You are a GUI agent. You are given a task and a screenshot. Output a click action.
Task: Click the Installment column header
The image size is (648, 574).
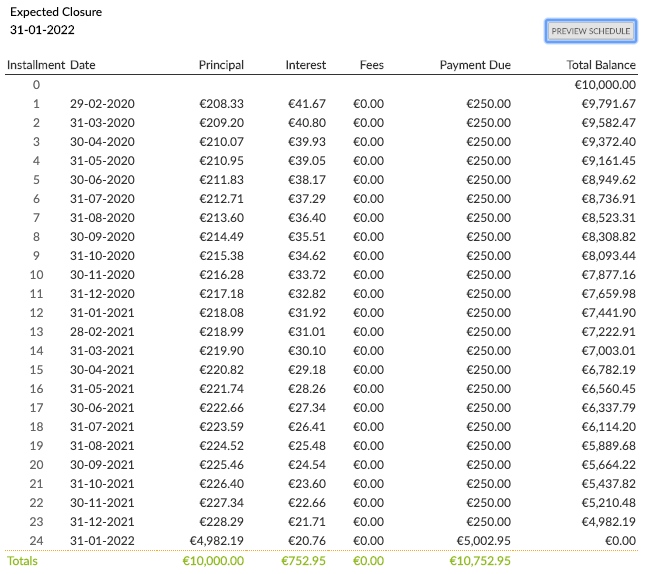[x=36, y=65]
